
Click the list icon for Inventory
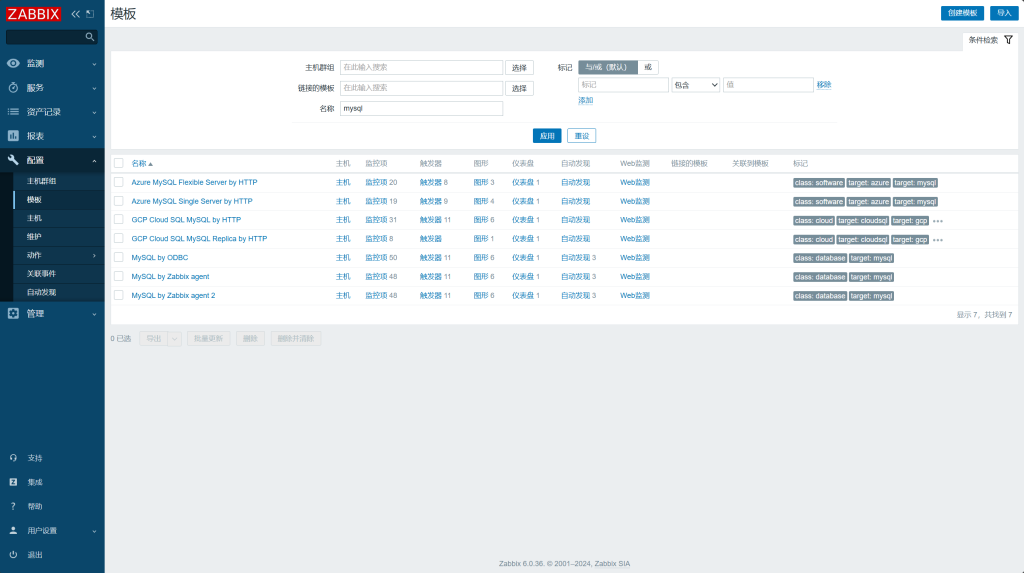(x=13, y=112)
